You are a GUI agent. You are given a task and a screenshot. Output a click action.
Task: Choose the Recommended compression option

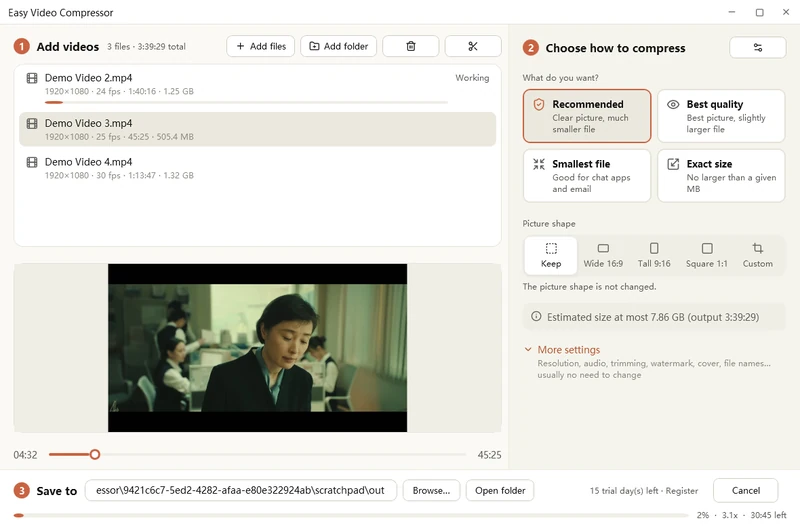(587, 116)
